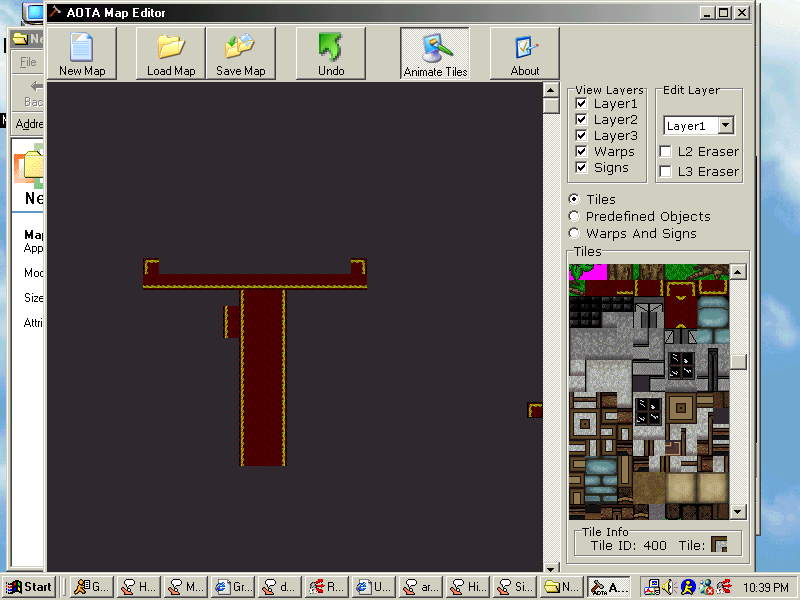The width and height of the screenshot is (800, 600).
Task: Toggle the Warps view layer checkbox
Action: point(581,152)
